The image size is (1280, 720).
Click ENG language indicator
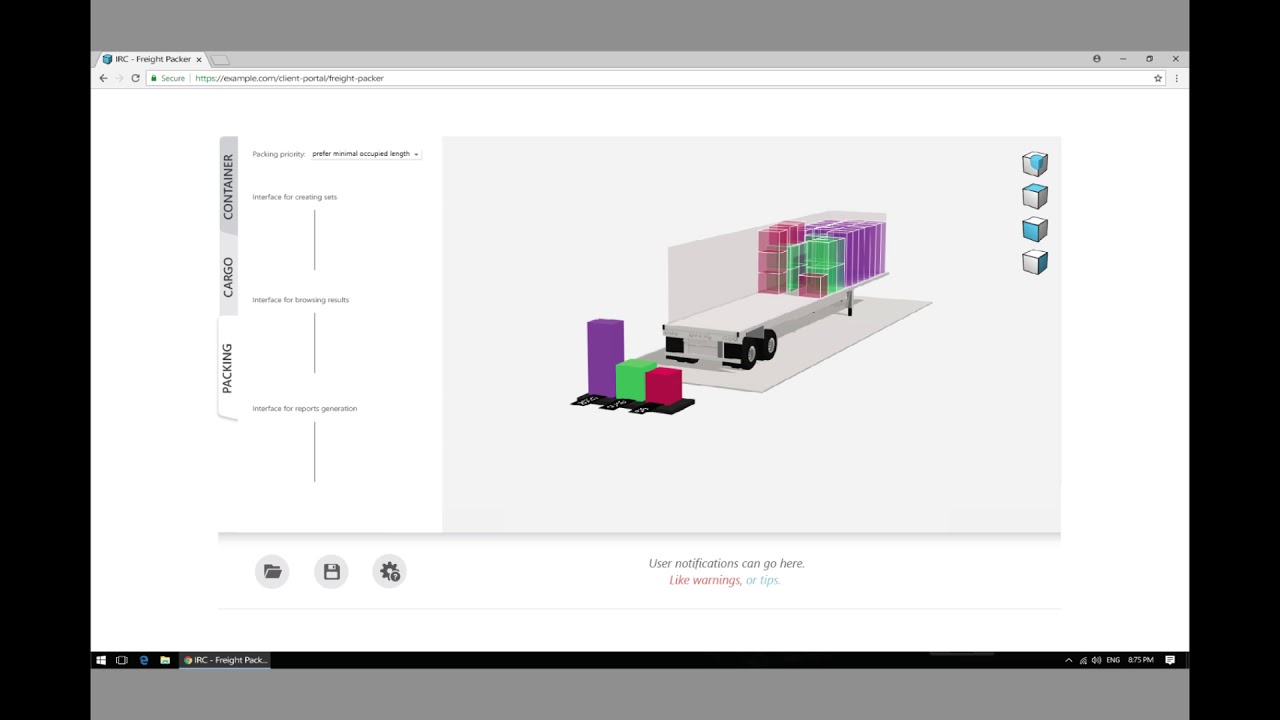click(1113, 660)
